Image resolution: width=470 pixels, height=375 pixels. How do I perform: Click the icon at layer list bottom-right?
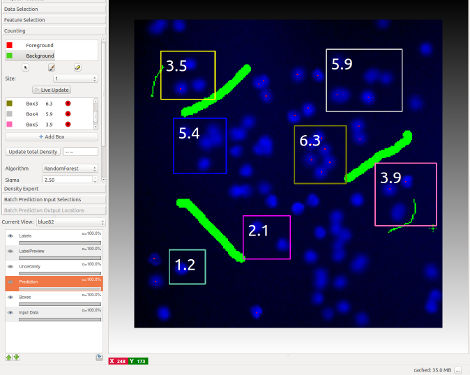99,357
